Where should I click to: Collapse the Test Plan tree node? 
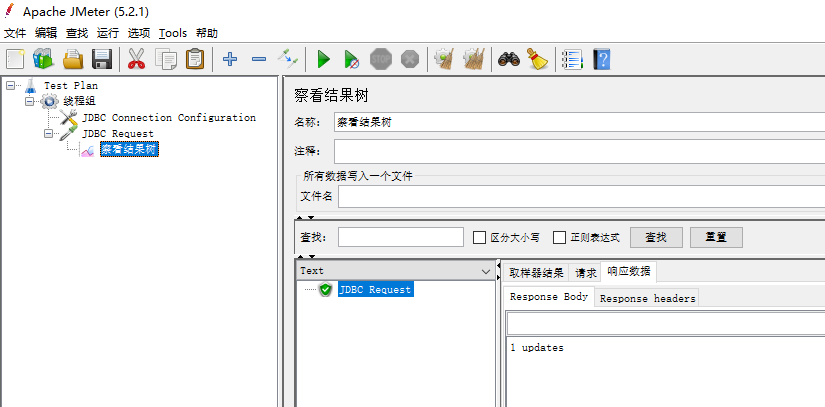tap(11, 86)
